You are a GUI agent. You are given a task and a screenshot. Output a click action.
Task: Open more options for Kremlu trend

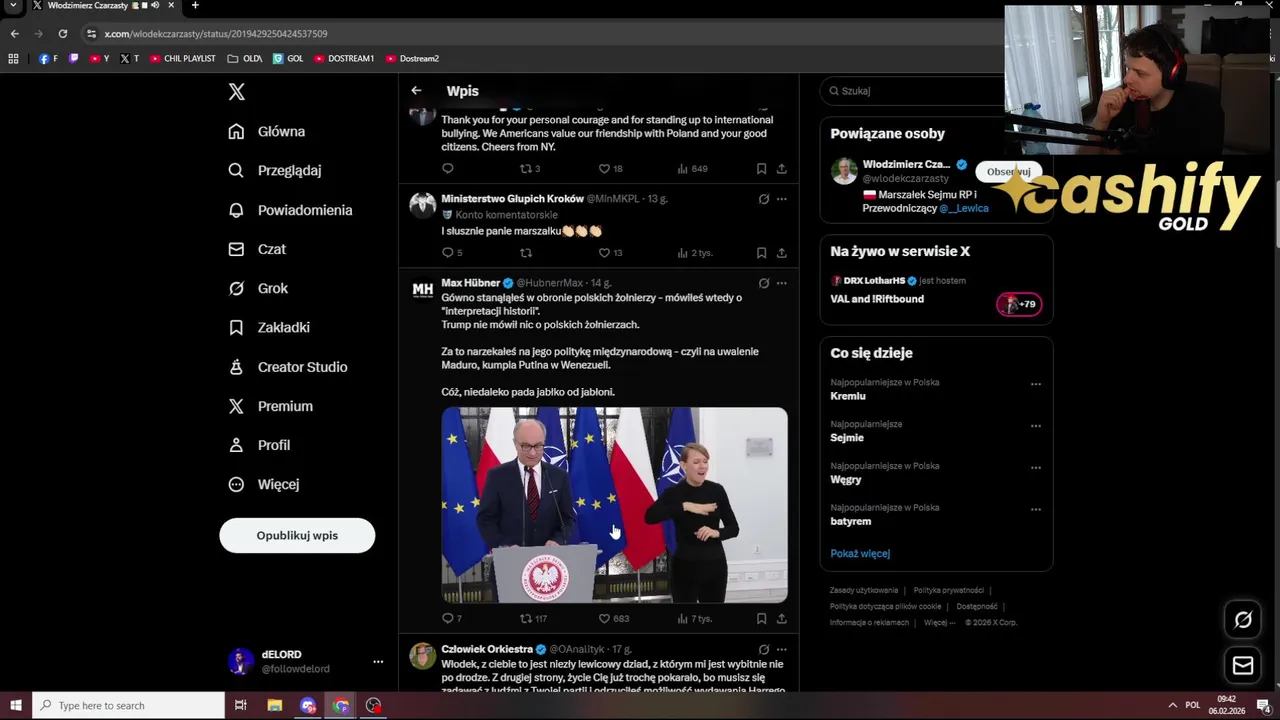tap(1036, 384)
